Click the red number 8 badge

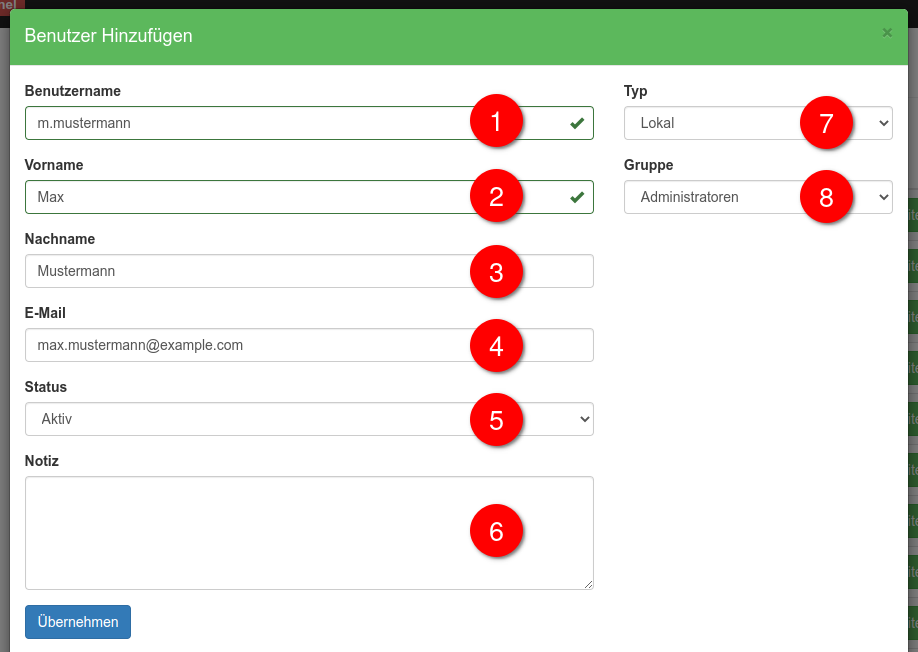pos(826,197)
